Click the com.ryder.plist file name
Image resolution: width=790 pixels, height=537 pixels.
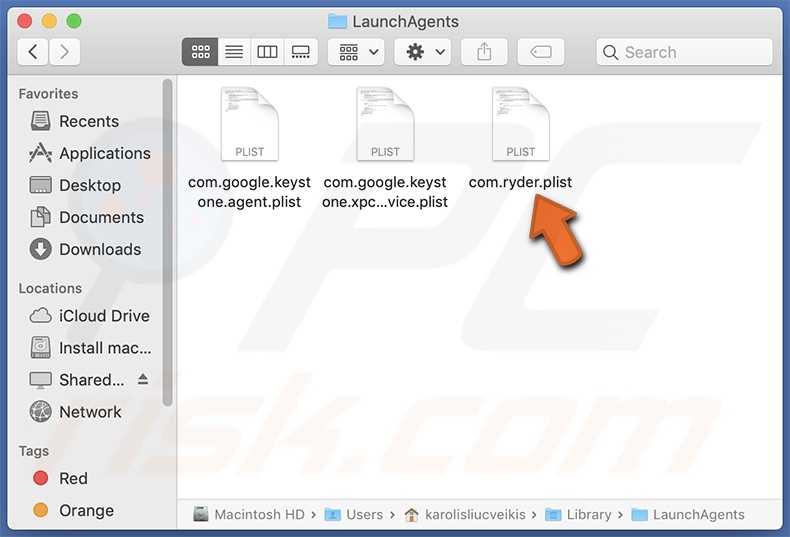520,182
